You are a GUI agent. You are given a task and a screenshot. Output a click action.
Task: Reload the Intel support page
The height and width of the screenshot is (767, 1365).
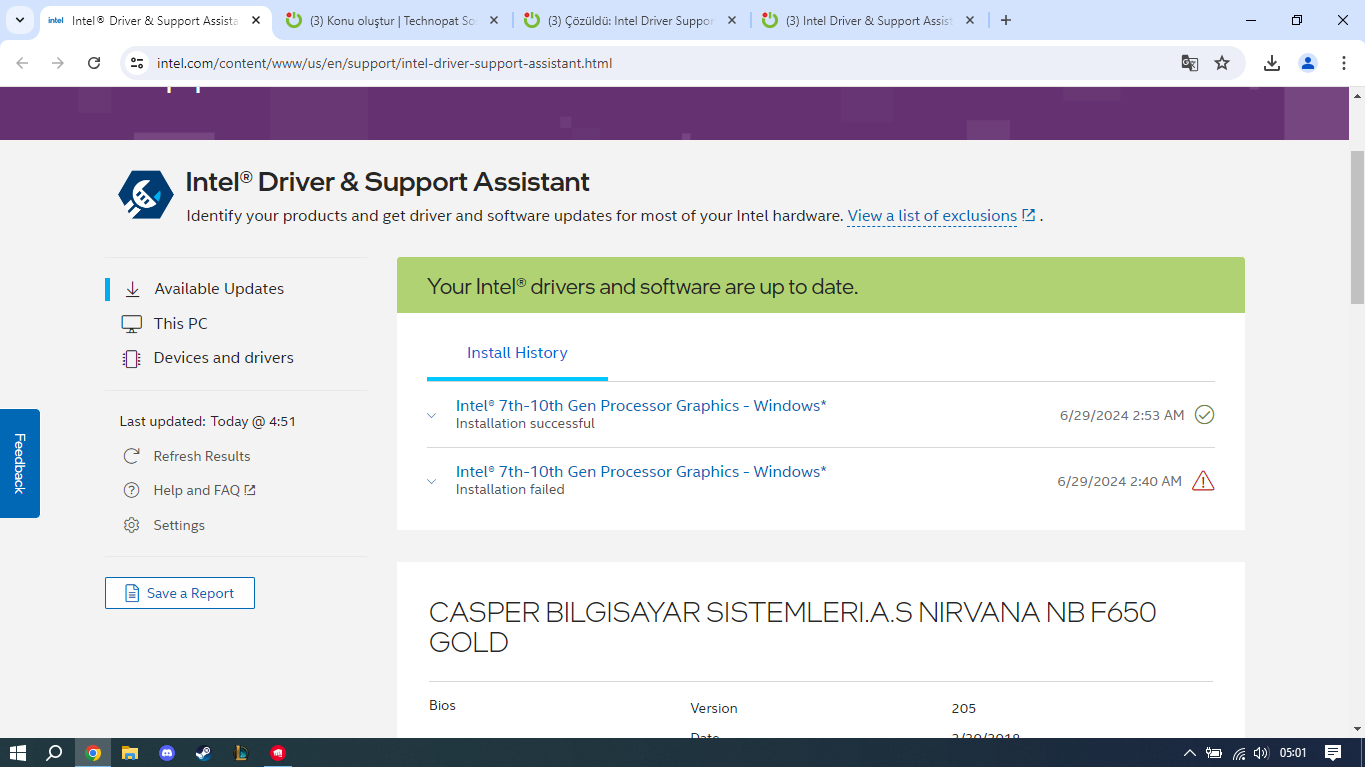click(x=94, y=63)
